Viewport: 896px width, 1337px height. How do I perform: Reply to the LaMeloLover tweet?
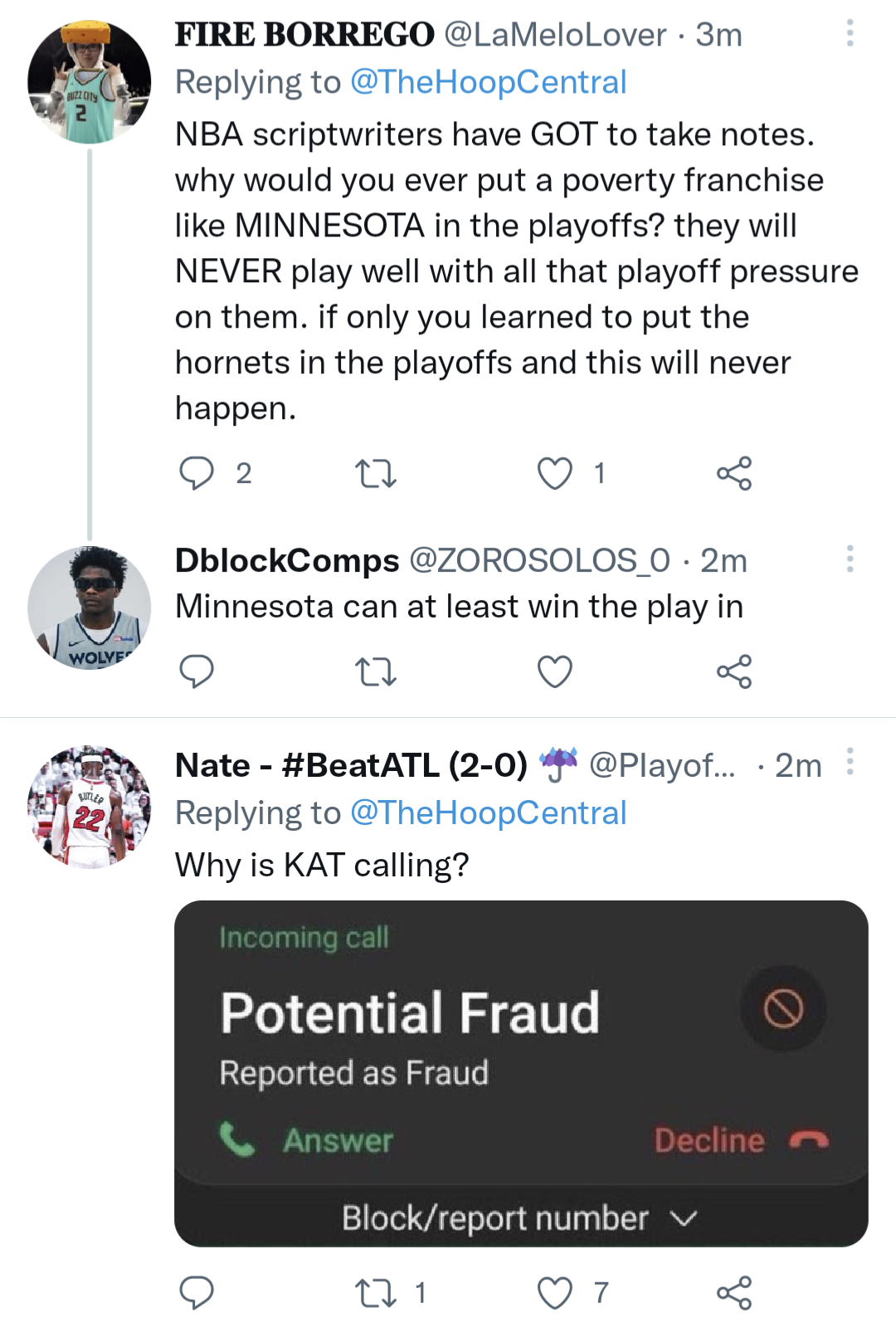point(197,473)
